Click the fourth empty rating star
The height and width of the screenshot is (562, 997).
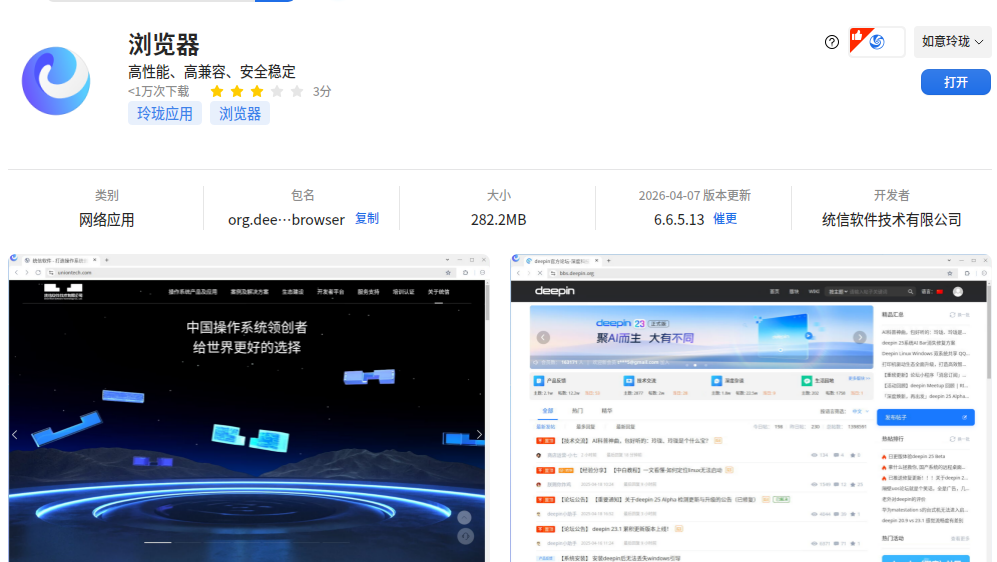click(277, 92)
